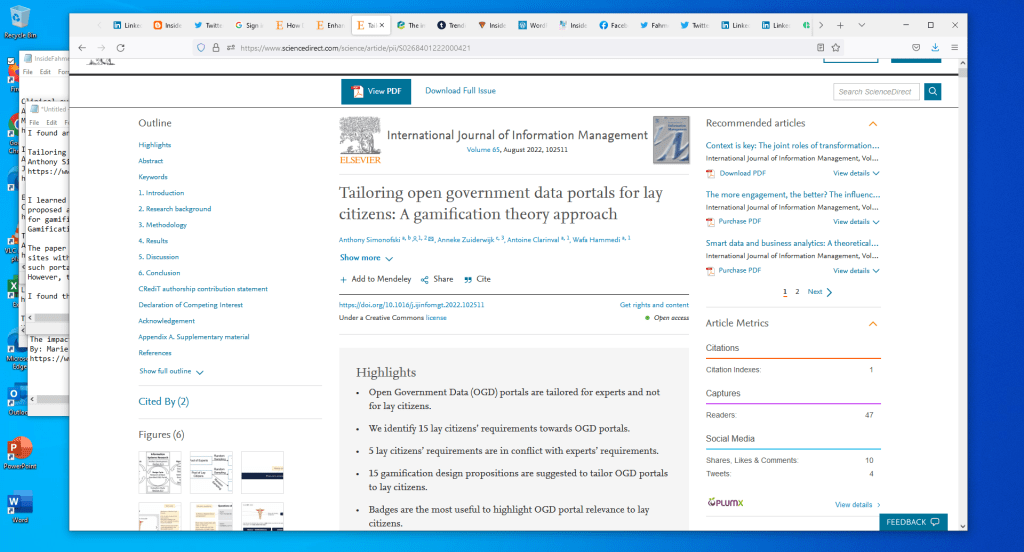This screenshot has width=1024, height=552.
Task: Bookmark this page with the star icon
Action: click(836, 47)
